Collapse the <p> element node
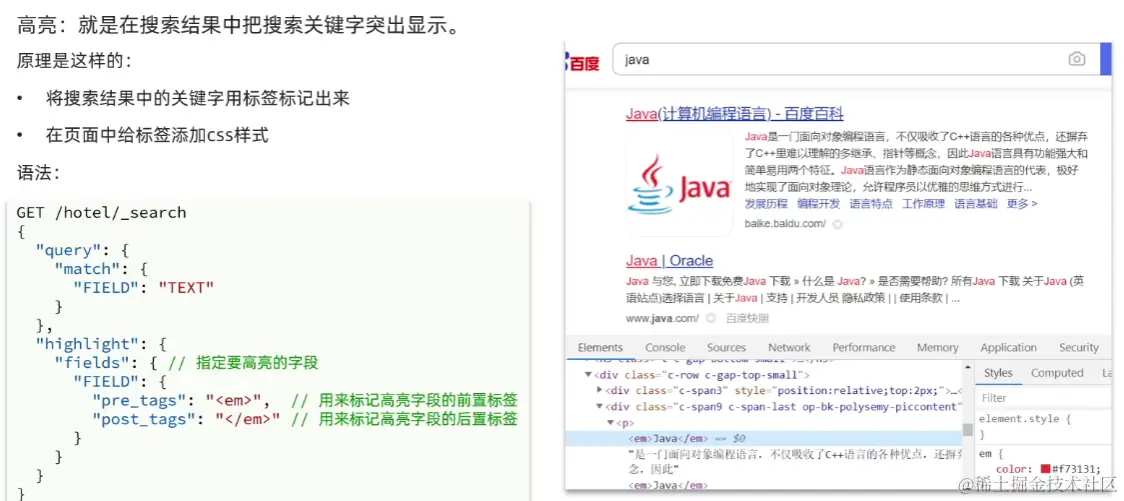The height and width of the screenshot is (501, 1124). [x=610, y=423]
